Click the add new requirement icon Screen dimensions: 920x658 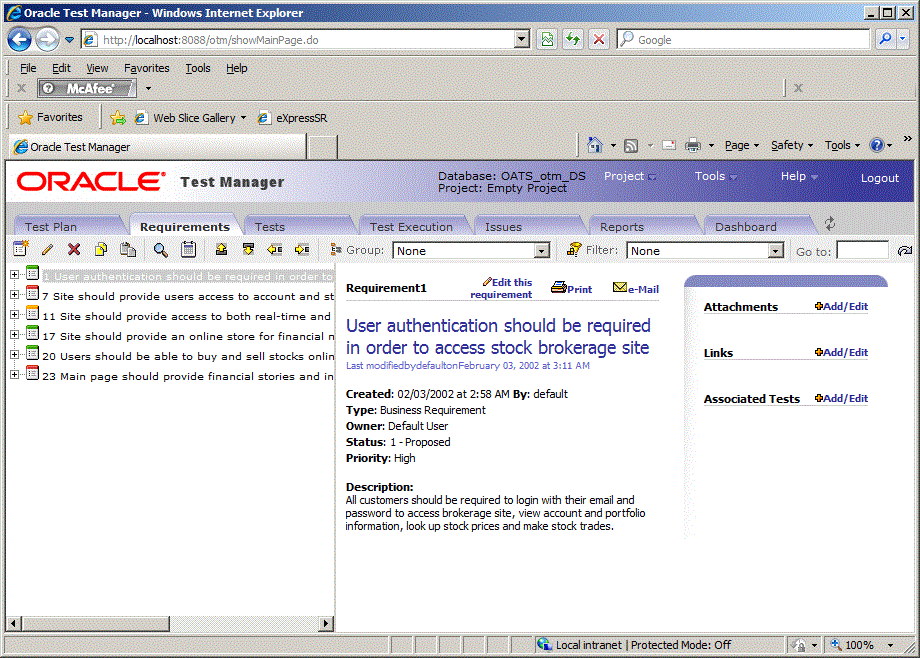click(21, 249)
